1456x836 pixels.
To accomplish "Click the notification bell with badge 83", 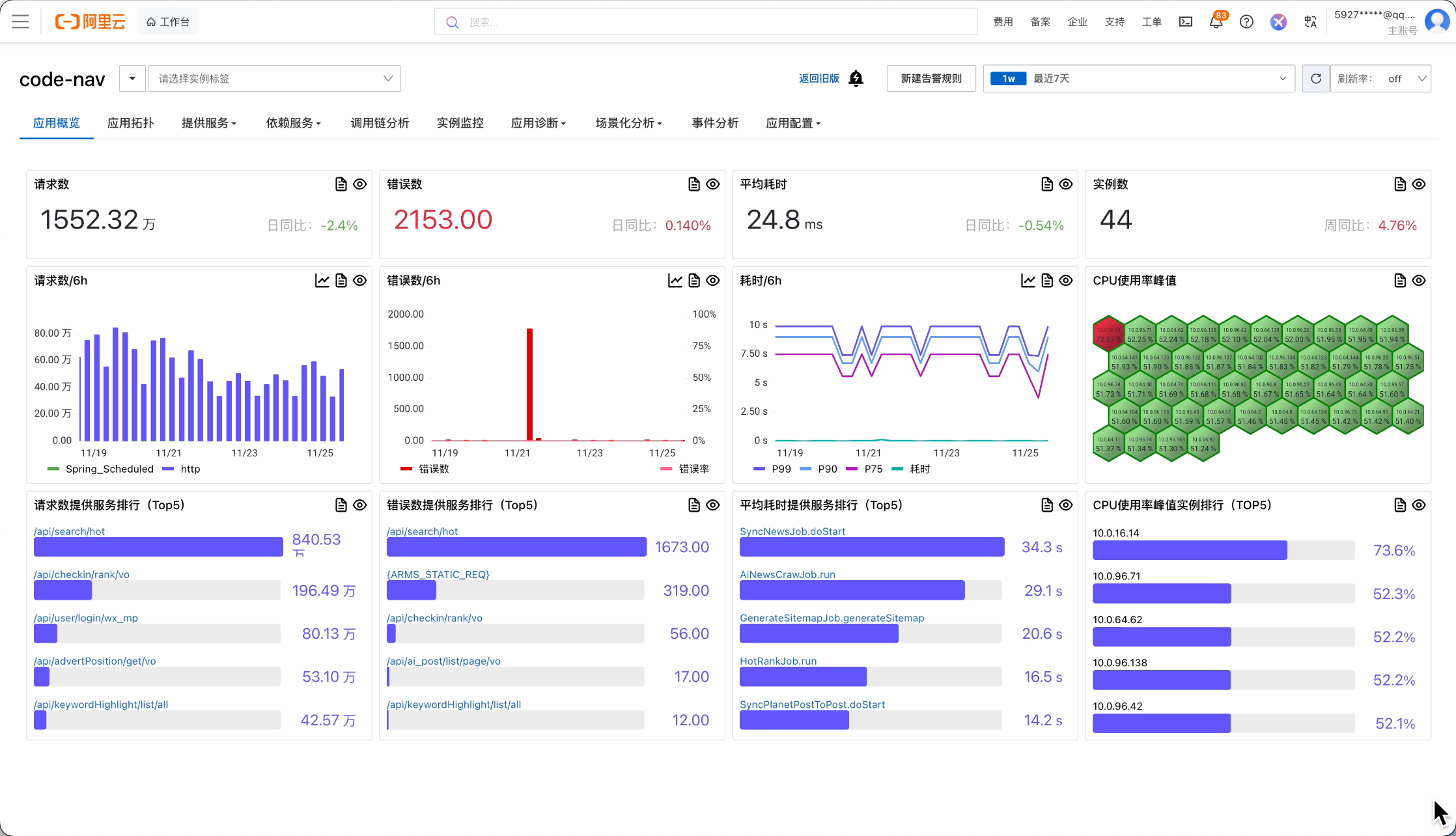I will click(x=1215, y=21).
